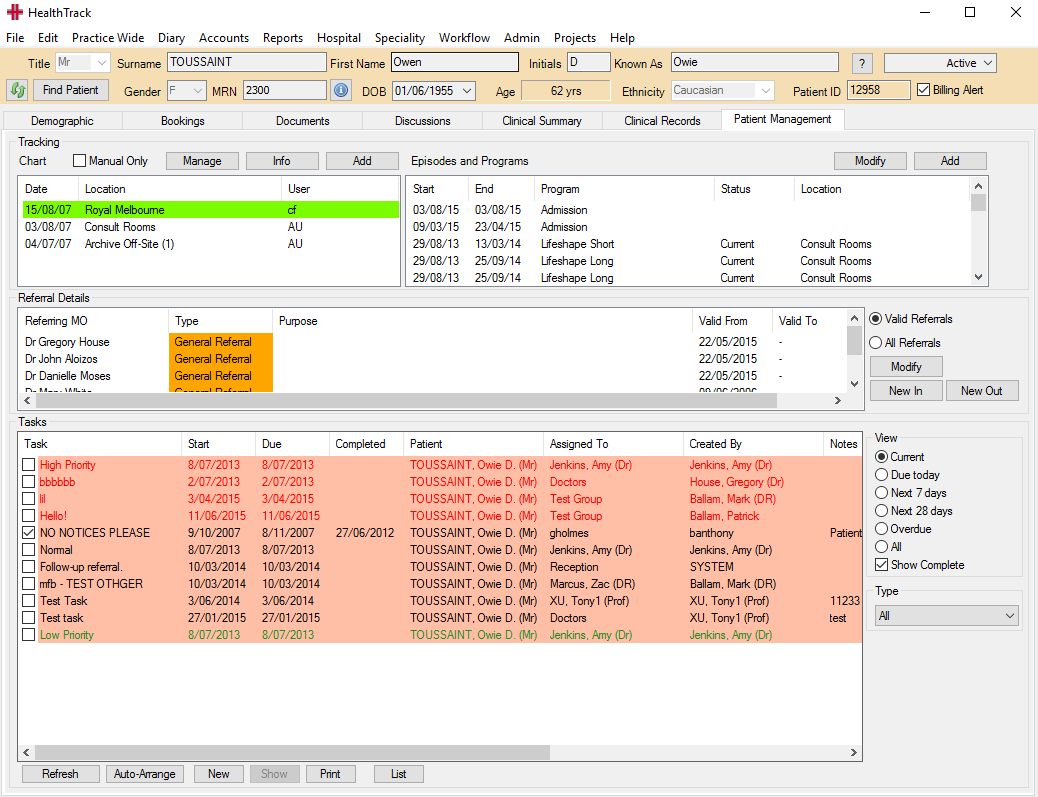Click the Due column header
This screenshot has height=797, width=1038.
click(292, 444)
